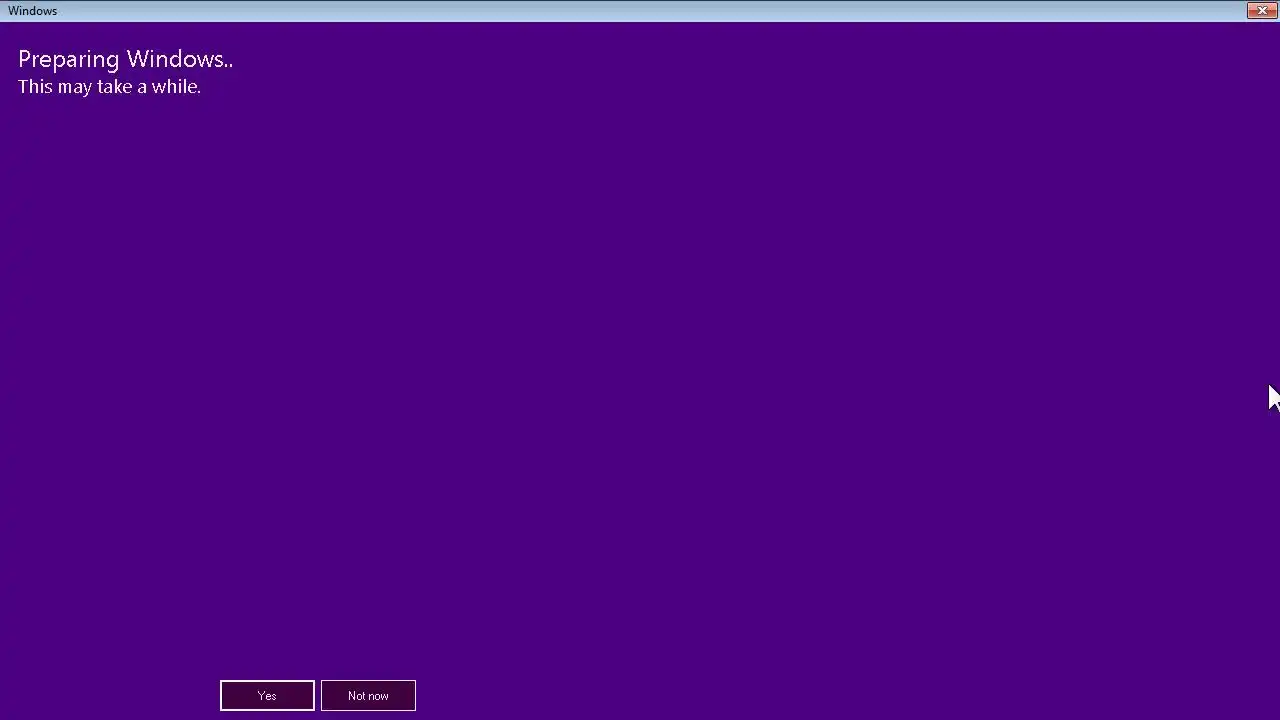Screen dimensions: 1280x720
Task: Click the "This may take a while." text
Action: [x=109, y=87]
